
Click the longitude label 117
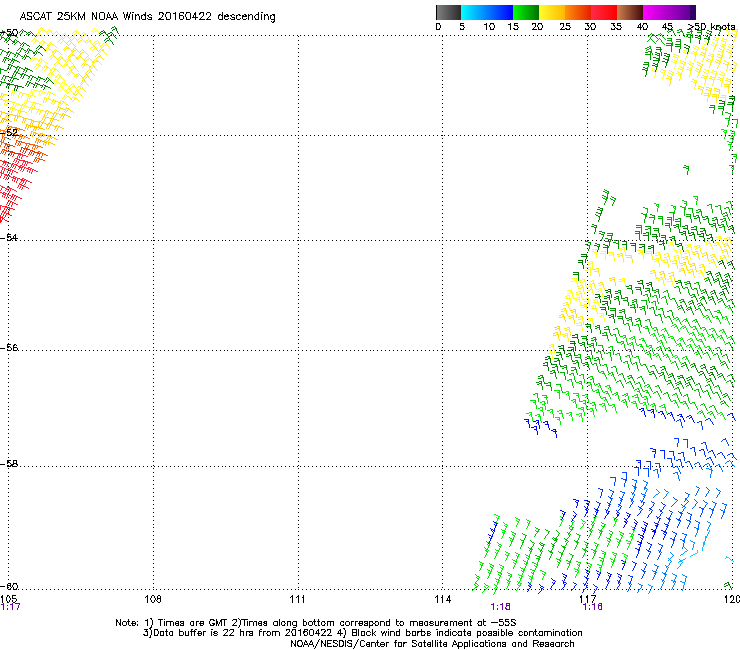click(588, 599)
